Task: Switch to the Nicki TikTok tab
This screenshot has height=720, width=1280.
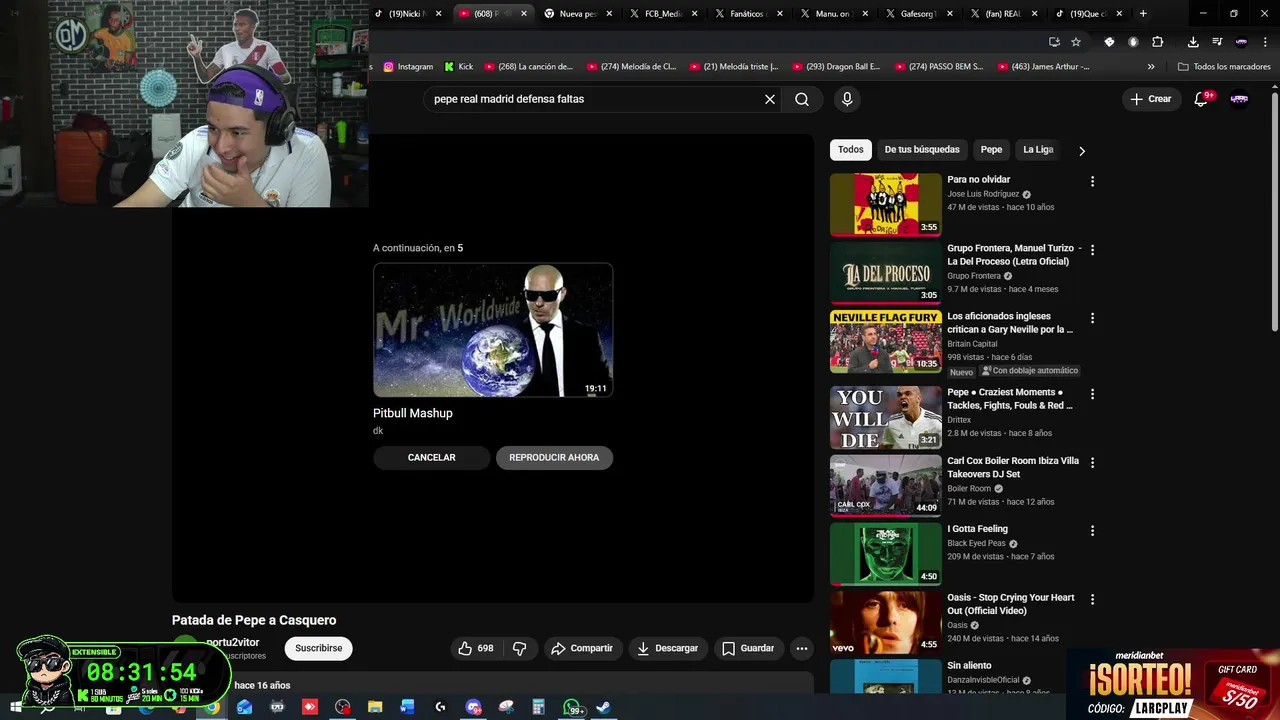Action: pyautogui.click(x=408, y=14)
